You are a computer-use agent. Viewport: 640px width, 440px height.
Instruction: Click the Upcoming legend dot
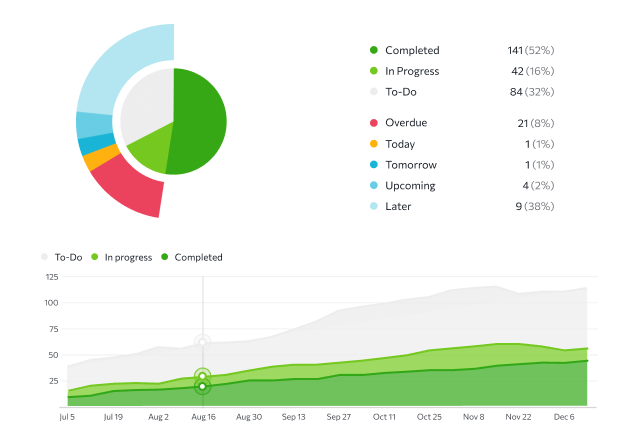tap(374, 186)
